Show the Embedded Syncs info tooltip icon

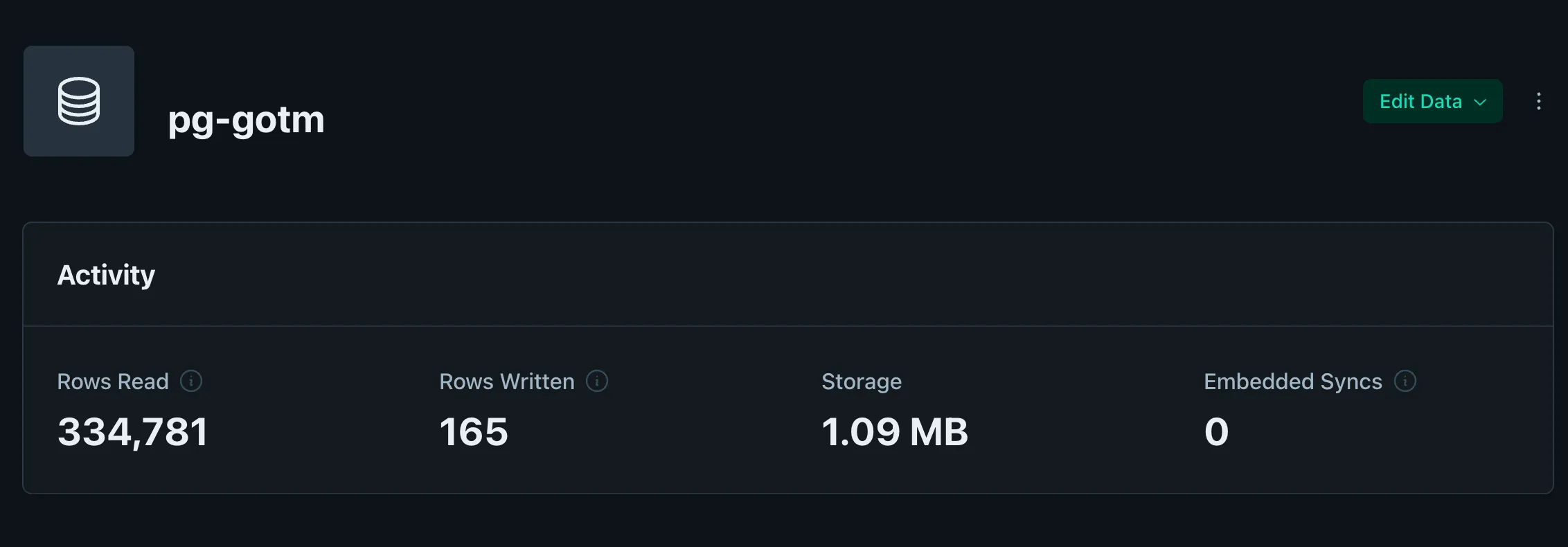point(1405,381)
